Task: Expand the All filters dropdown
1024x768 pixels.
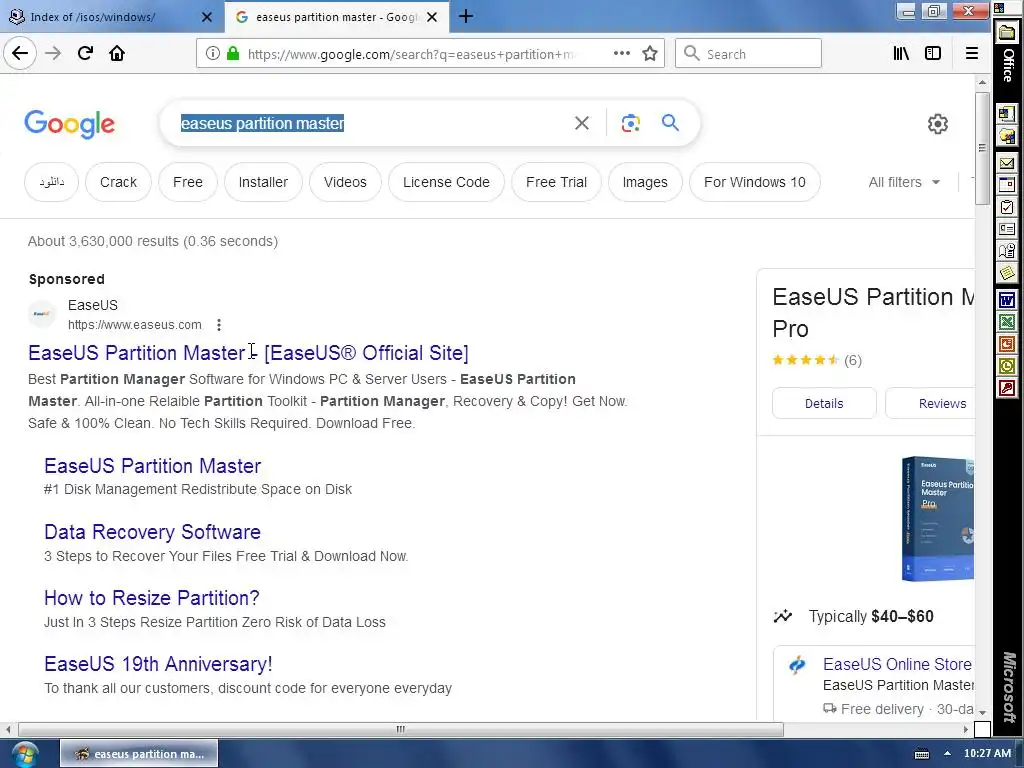Action: click(904, 182)
